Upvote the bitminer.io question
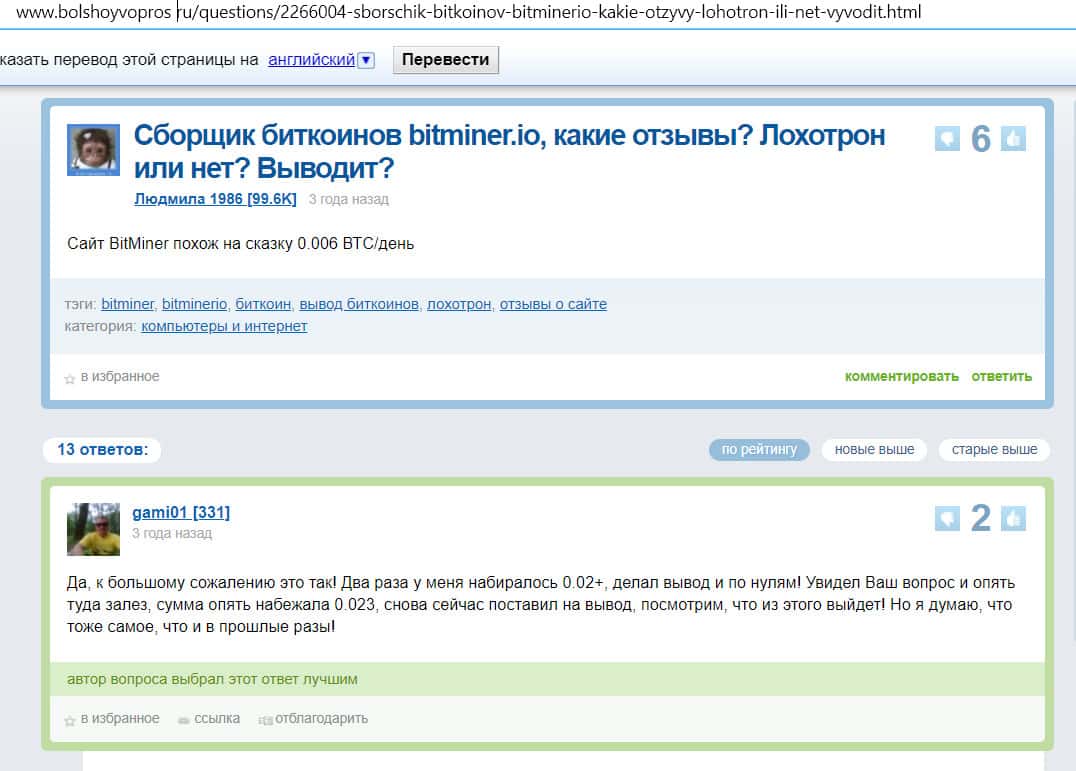This screenshot has width=1076, height=771. click(1013, 139)
